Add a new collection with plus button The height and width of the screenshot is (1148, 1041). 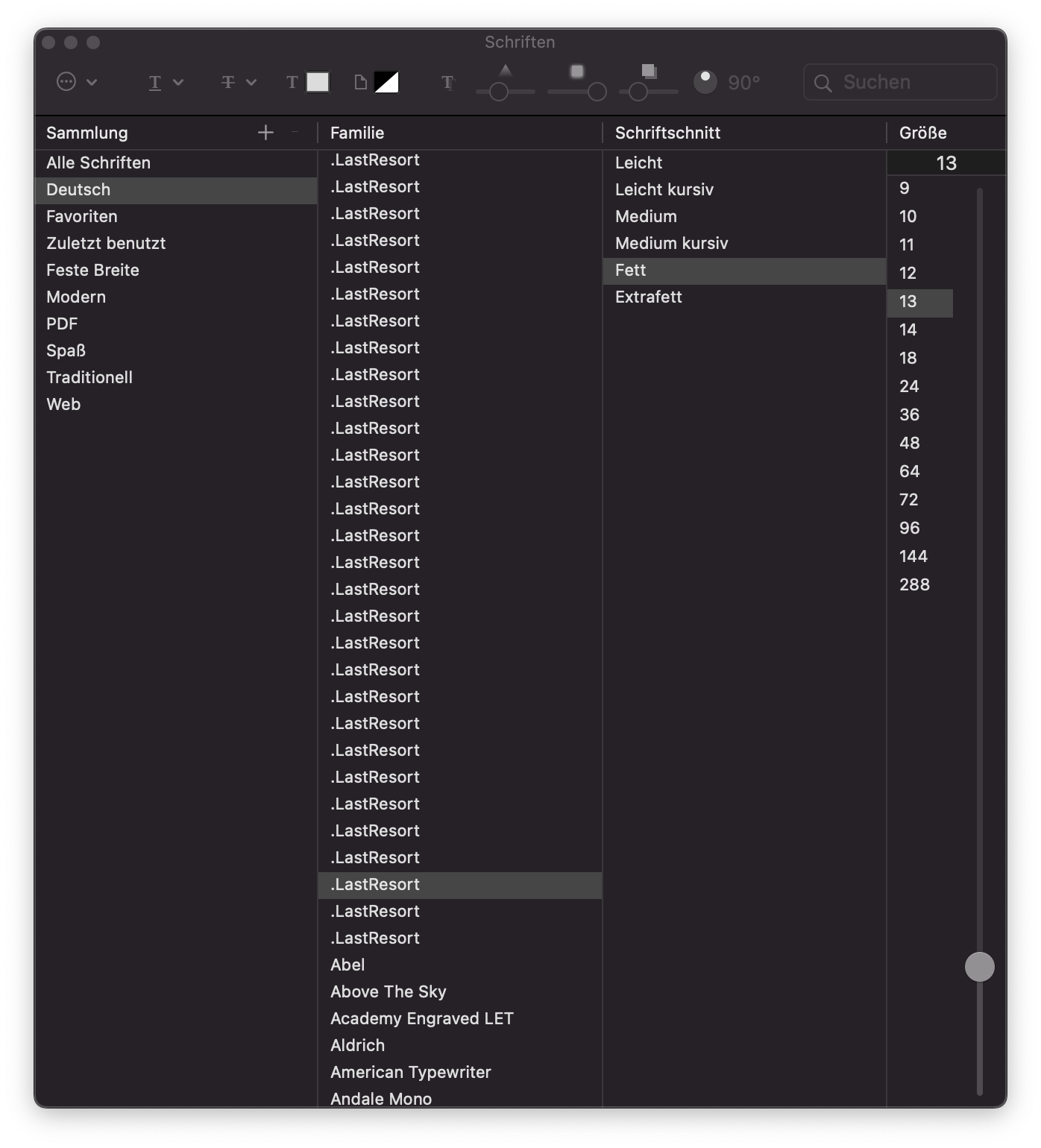click(265, 133)
